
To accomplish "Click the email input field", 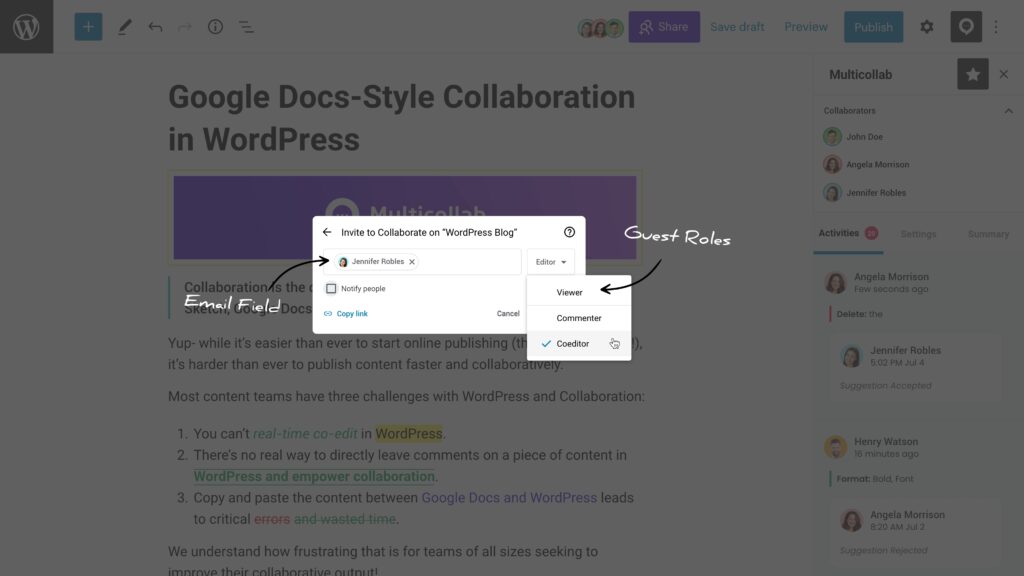I will tap(423, 262).
